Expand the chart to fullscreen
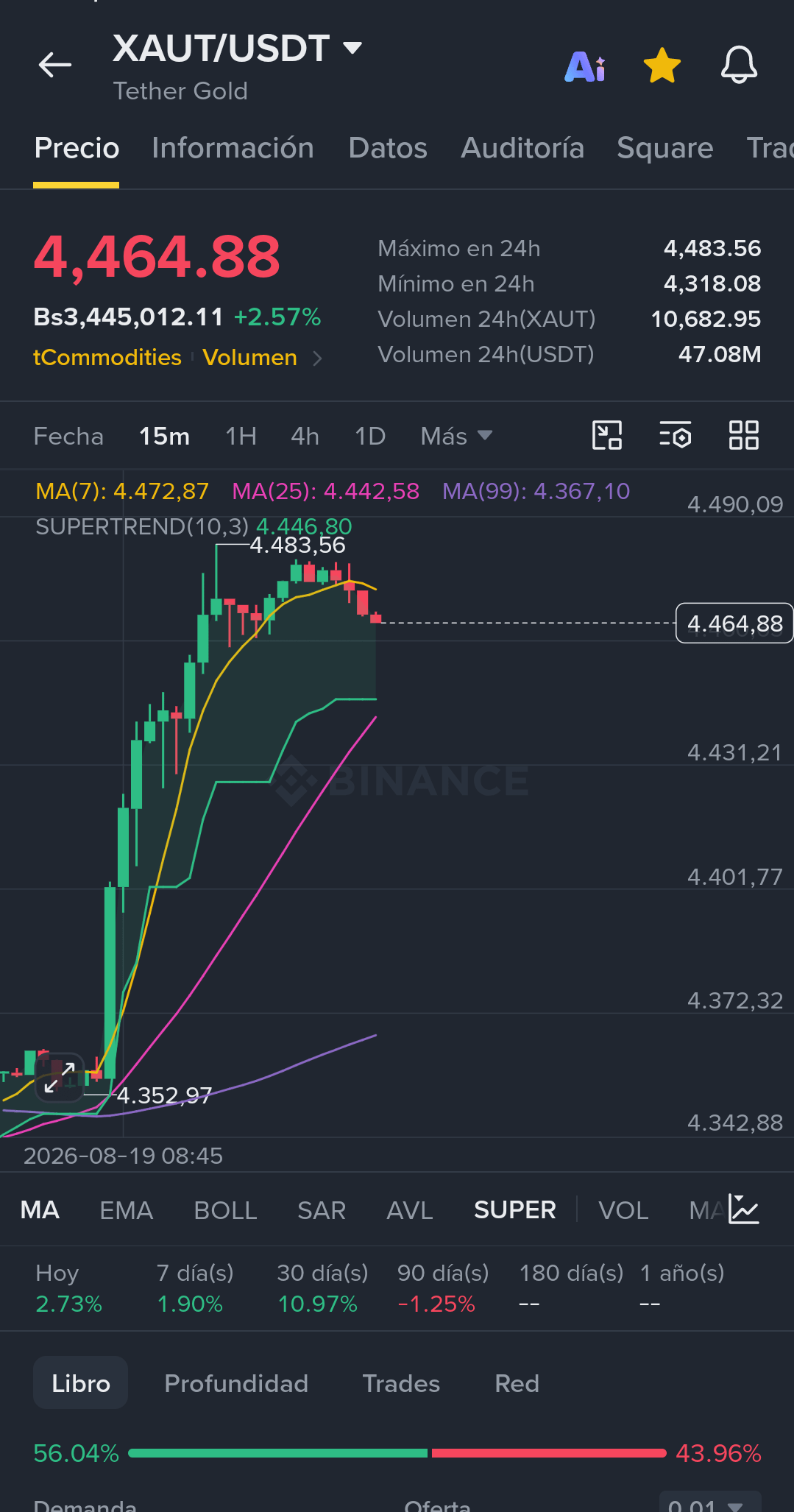Screen dimensions: 794x1512 pyautogui.click(x=60, y=1077)
